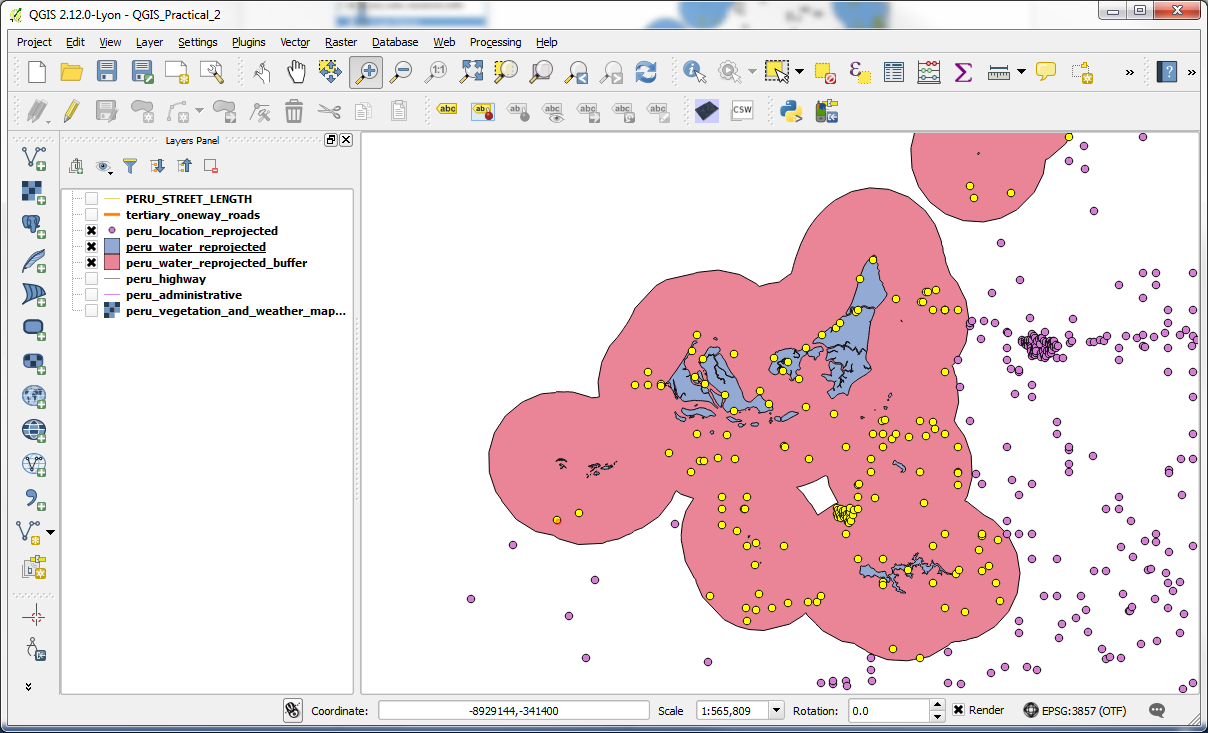
Task: Open the attribute table
Action: click(x=894, y=71)
